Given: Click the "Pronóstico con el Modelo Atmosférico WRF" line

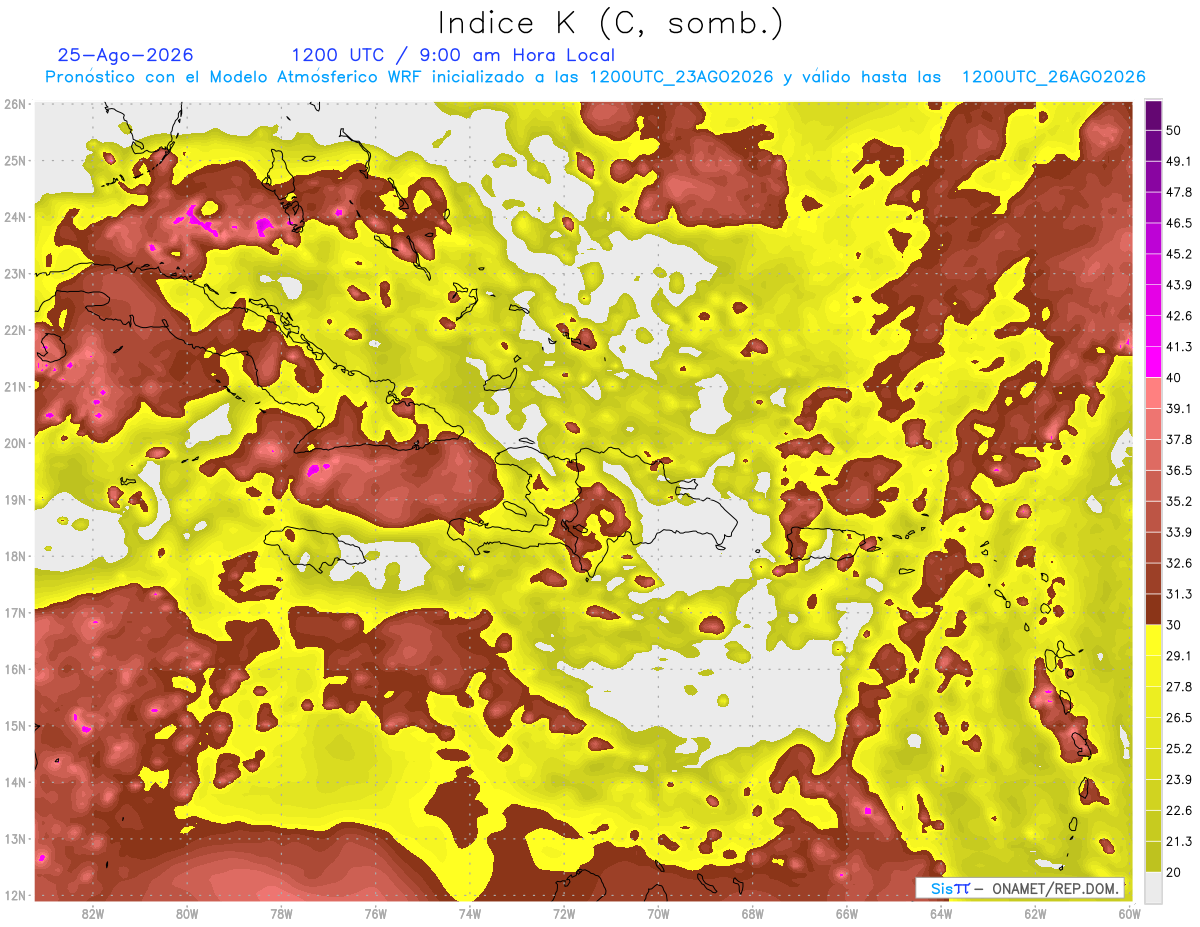Looking at the screenshot, I should pyautogui.click(x=595, y=77).
